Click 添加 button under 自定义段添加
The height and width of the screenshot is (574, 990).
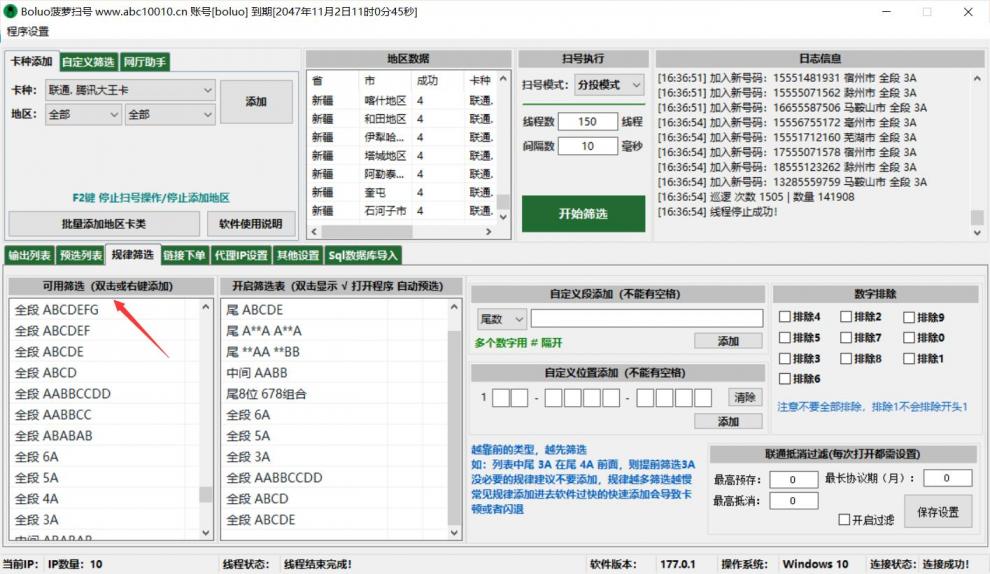click(728, 341)
